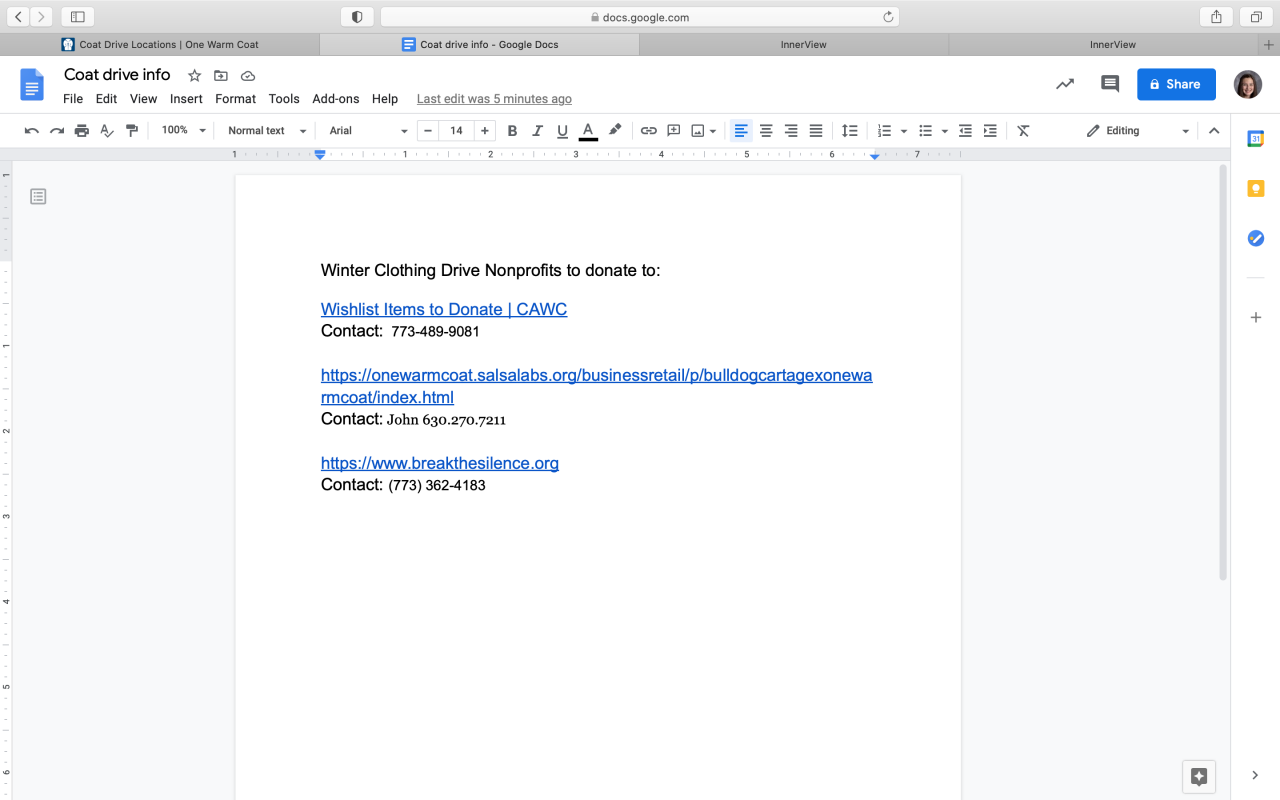Open the Format menu
Screen dimensions: 1280x800
(236, 99)
